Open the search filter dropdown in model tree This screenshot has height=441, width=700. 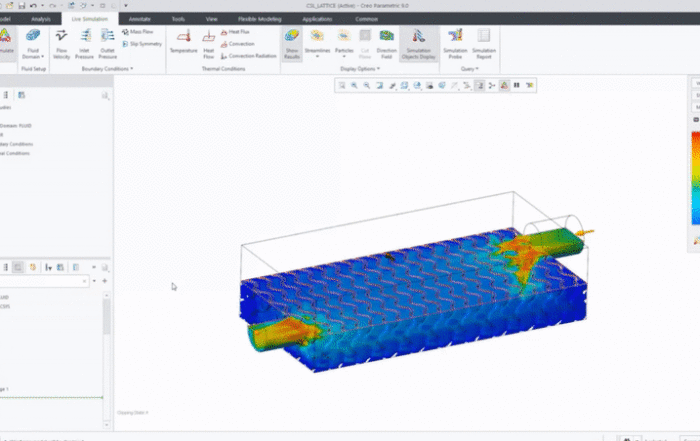[94, 281]
